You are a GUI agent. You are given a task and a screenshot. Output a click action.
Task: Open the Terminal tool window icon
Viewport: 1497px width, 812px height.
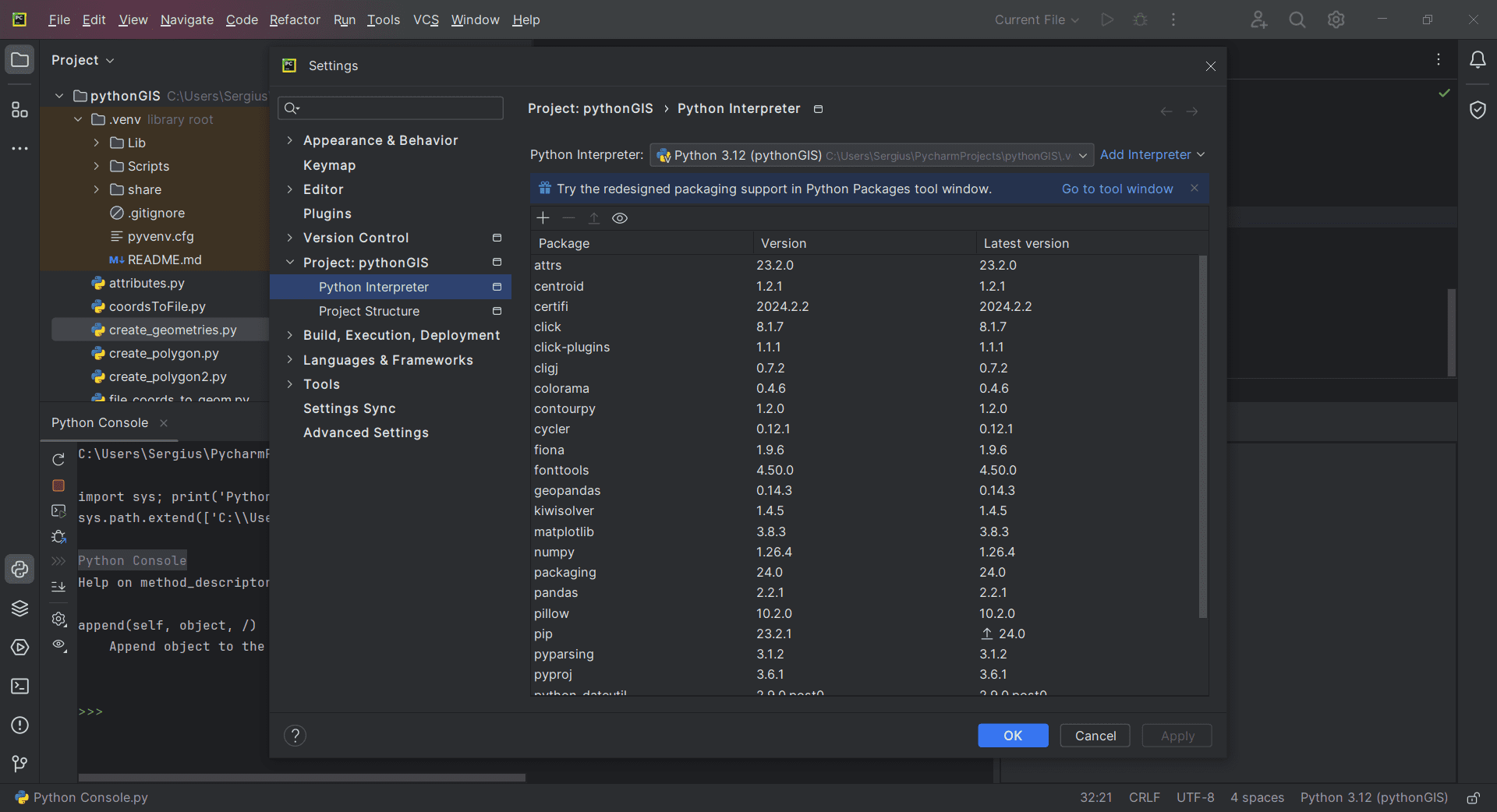pos(19,687)
